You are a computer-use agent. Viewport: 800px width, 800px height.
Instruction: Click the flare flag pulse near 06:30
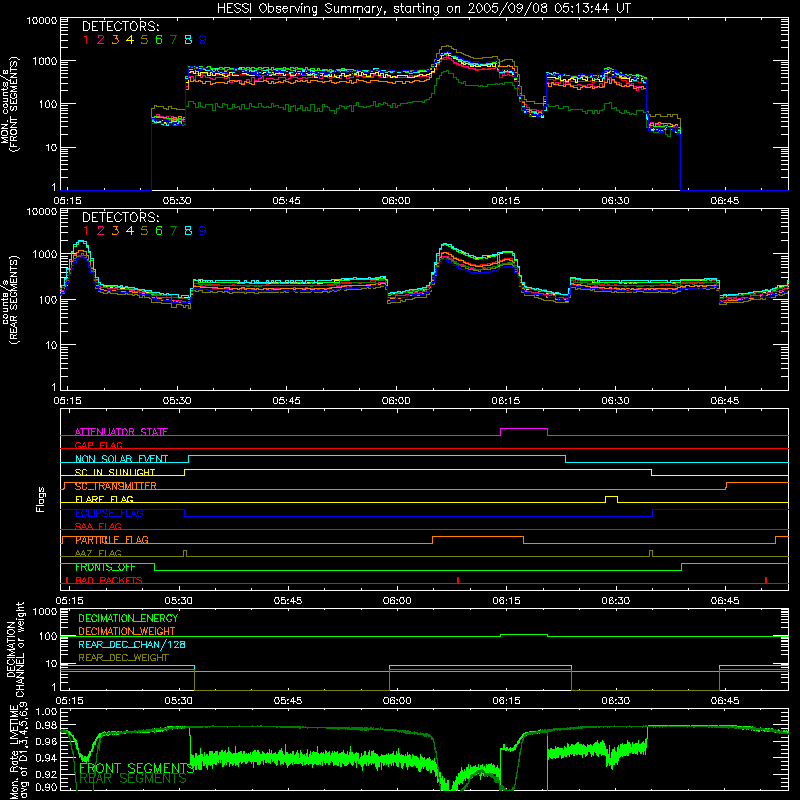[611, 499]
